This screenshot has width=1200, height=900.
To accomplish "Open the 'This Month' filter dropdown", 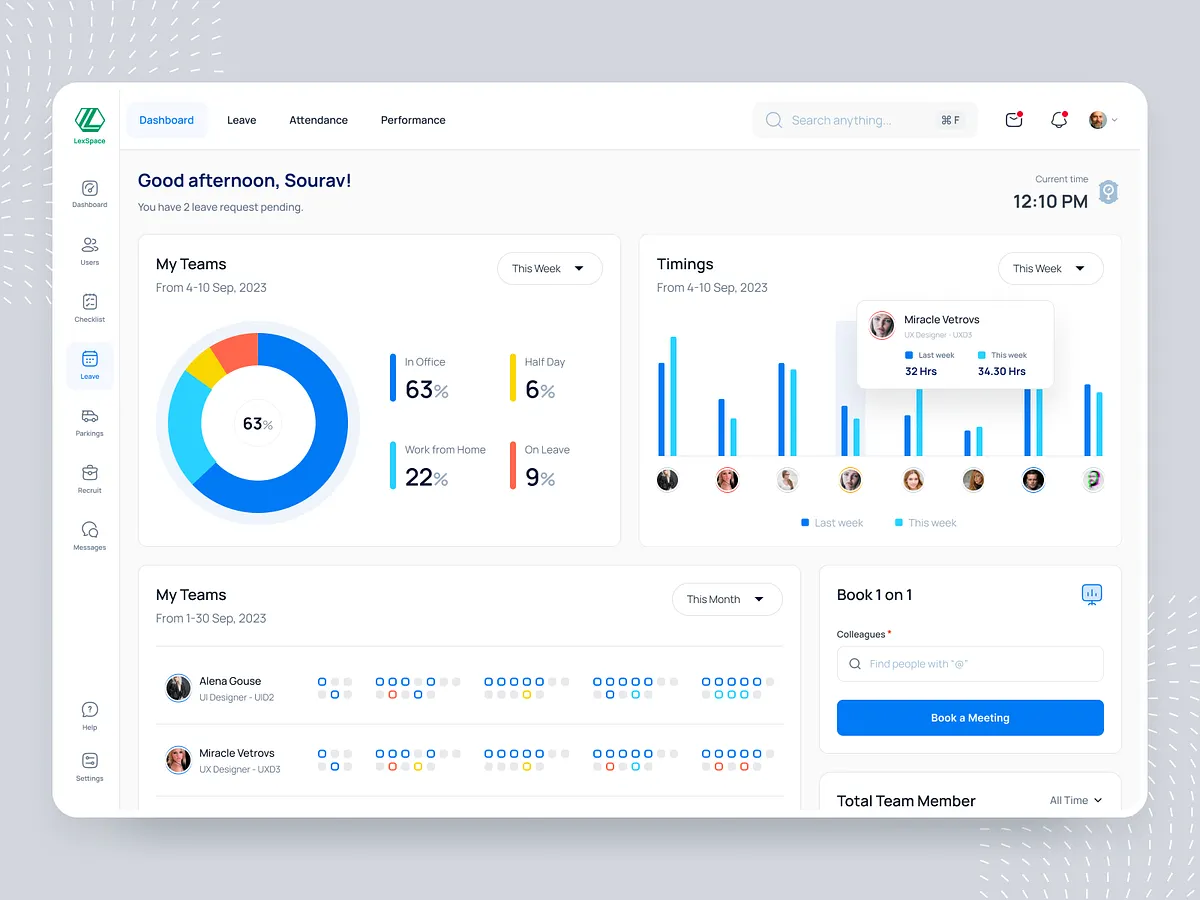I will 727,599.
